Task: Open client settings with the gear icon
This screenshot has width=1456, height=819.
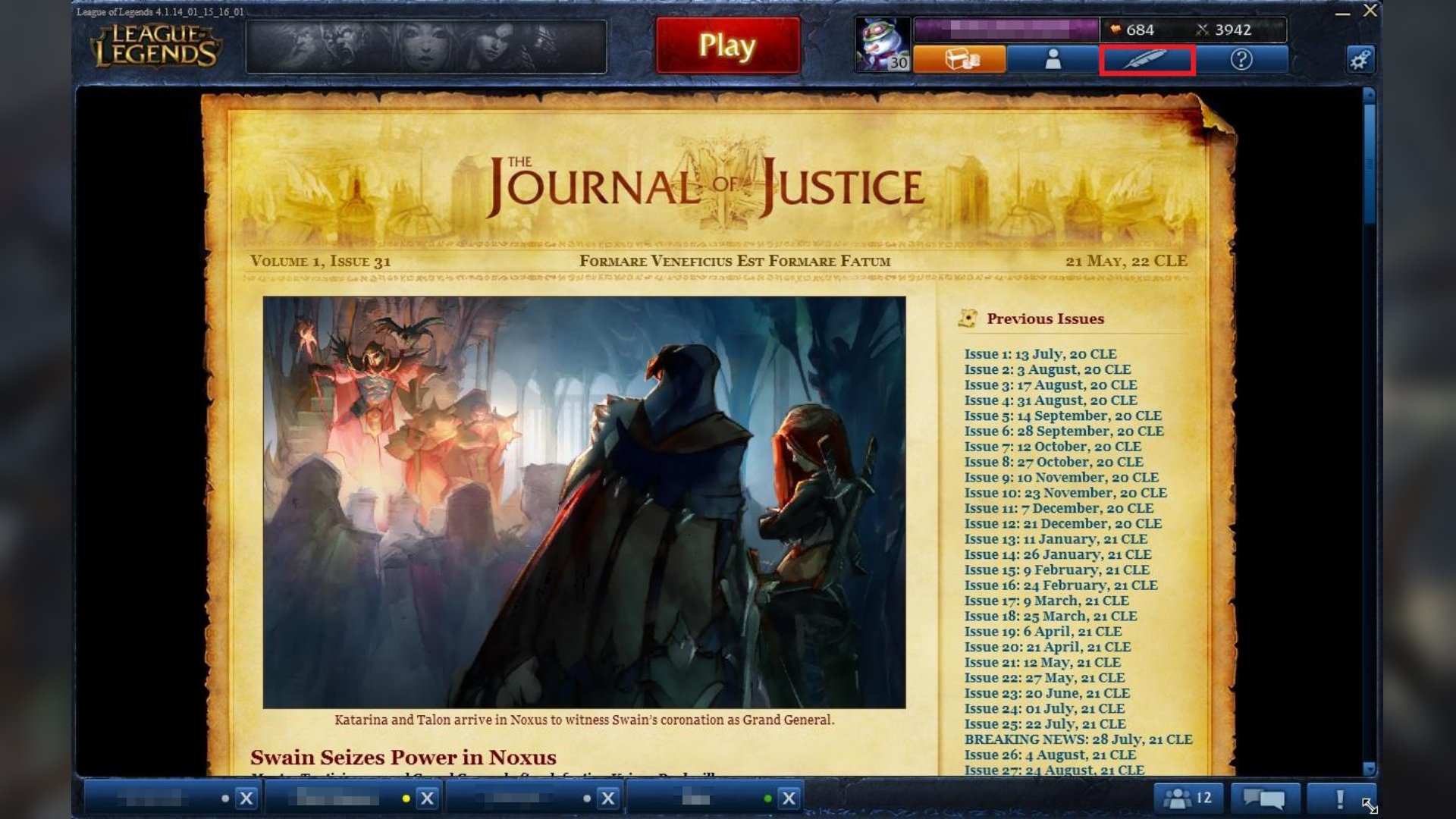Action: click(x=1363, y=58)
